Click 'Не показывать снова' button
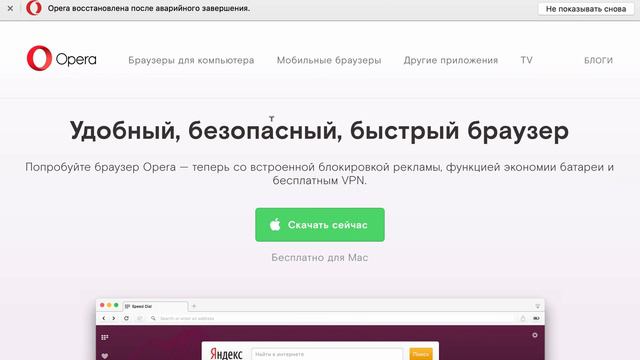Screen dimensions: 640x360 (x=586, y=9)
